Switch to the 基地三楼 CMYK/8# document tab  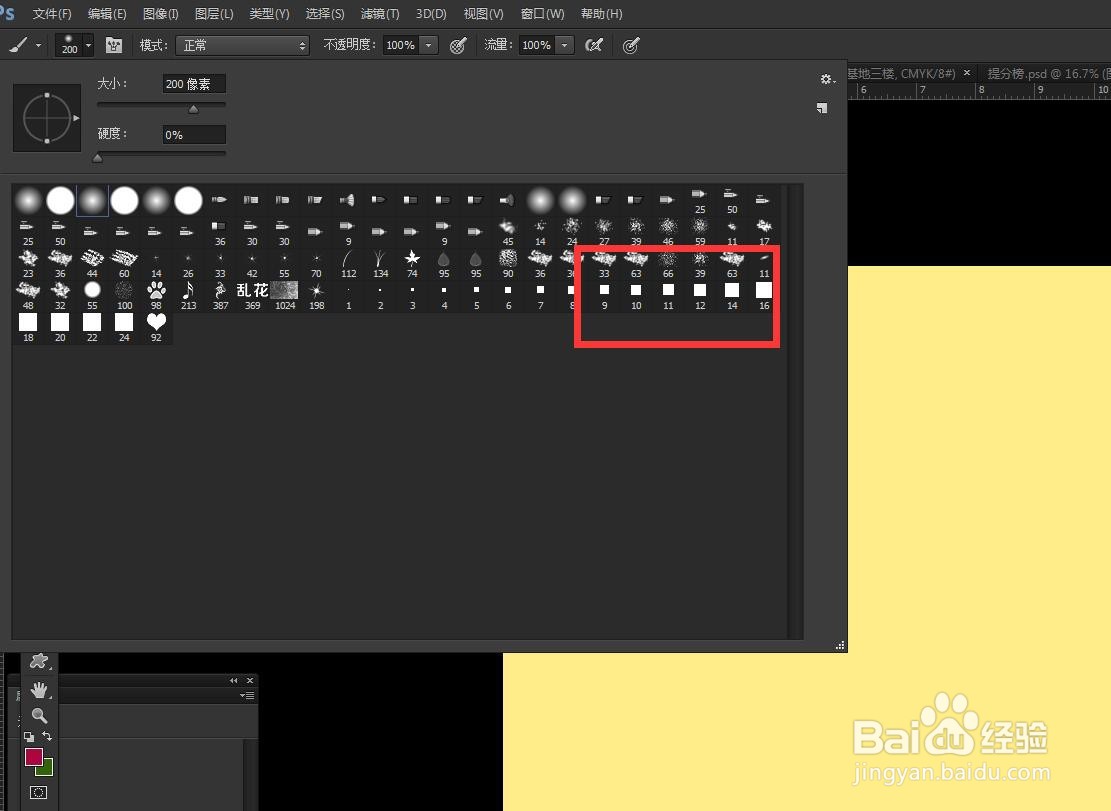pos(901,73)
